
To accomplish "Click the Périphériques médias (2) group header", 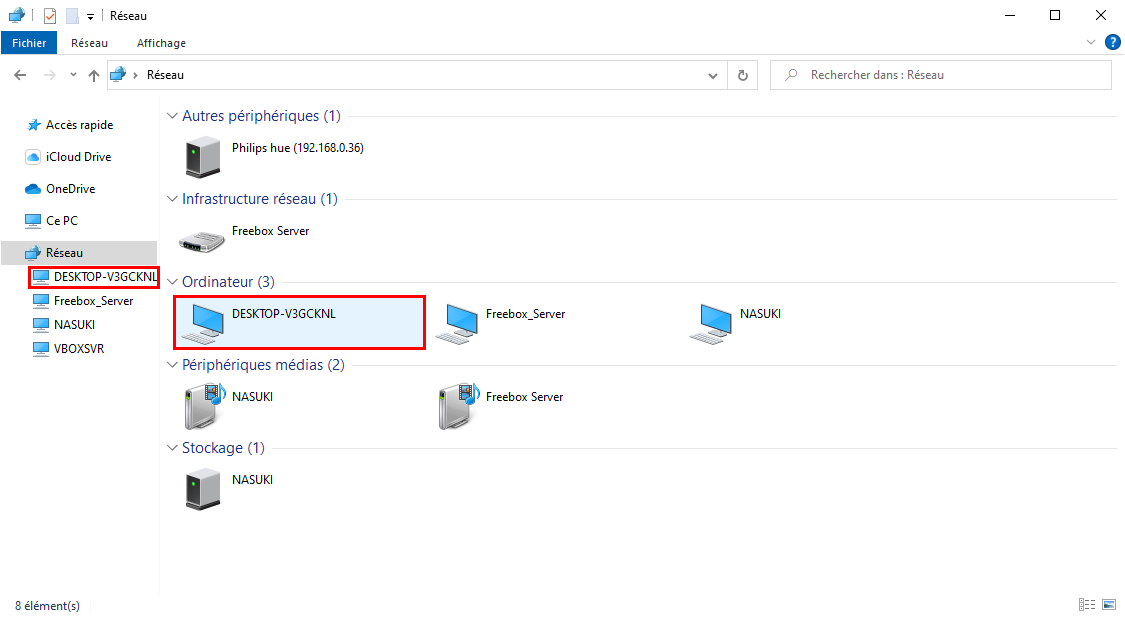I will coord(263,365).
